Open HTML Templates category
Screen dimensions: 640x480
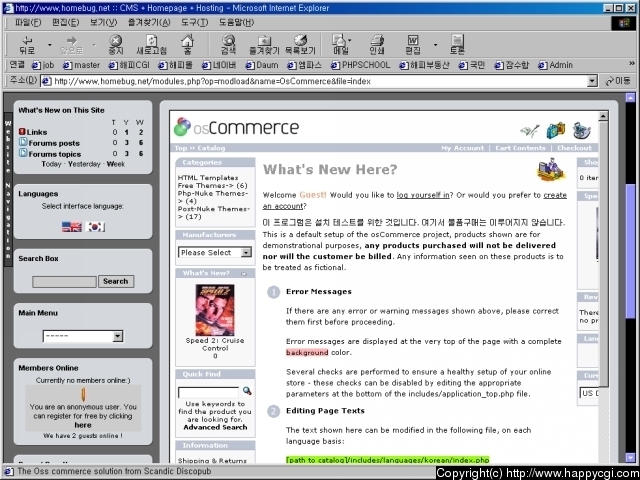[x=209, y=178]
